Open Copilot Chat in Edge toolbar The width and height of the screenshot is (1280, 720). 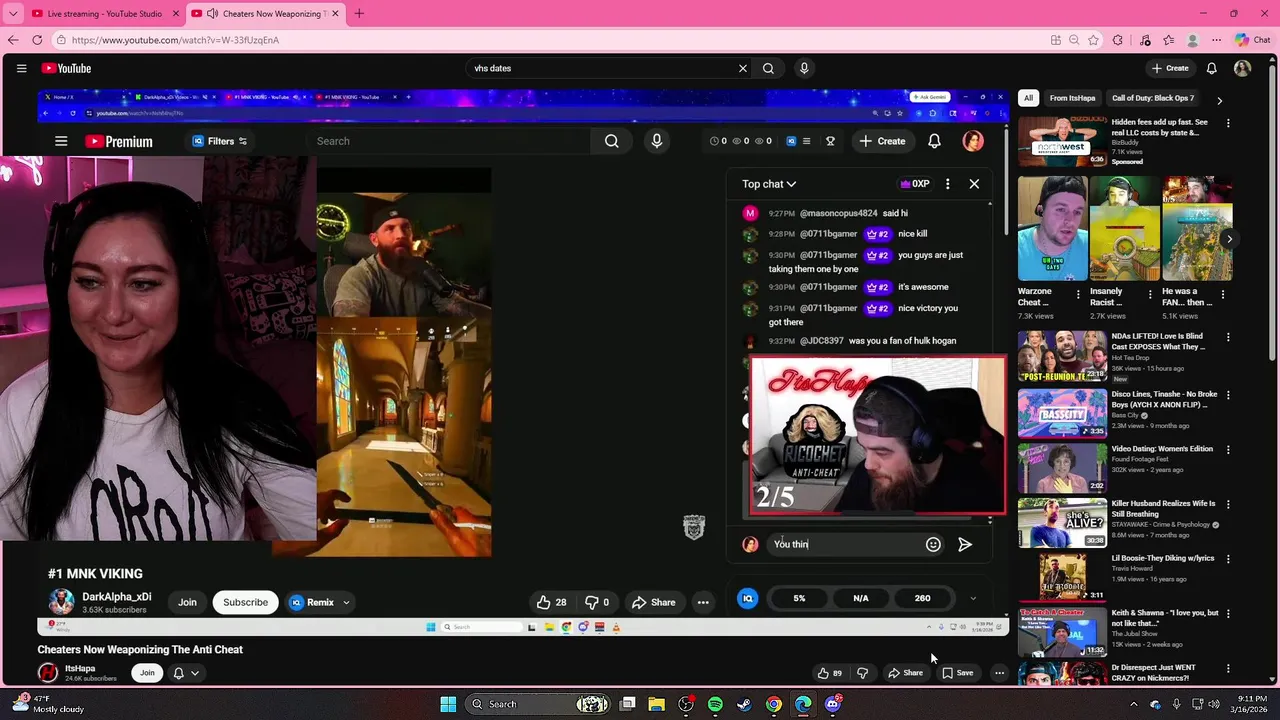point(1252,40)
